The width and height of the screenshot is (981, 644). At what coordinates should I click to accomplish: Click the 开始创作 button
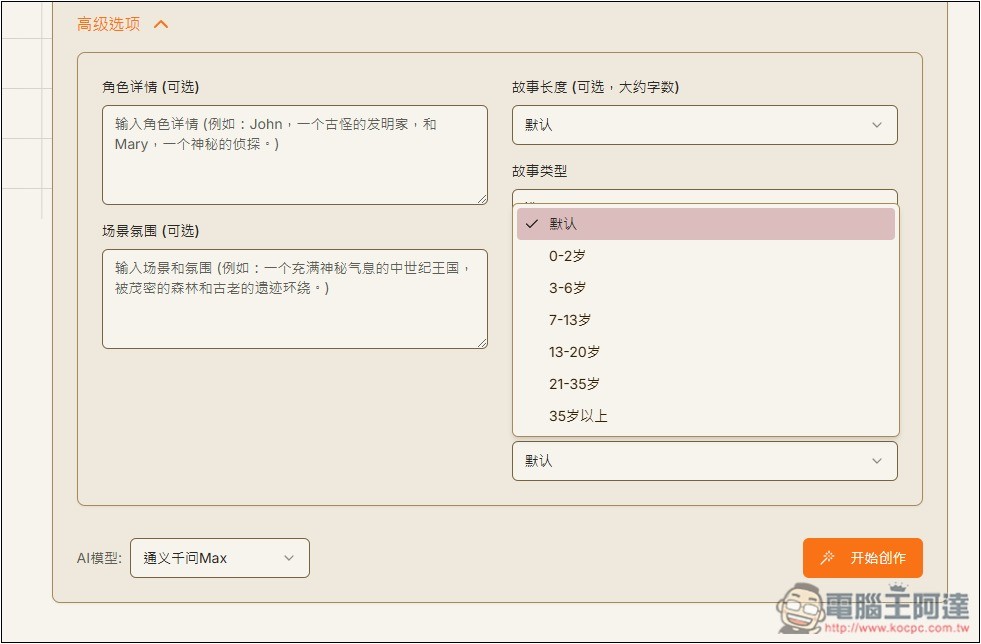(x=863, y=558)
